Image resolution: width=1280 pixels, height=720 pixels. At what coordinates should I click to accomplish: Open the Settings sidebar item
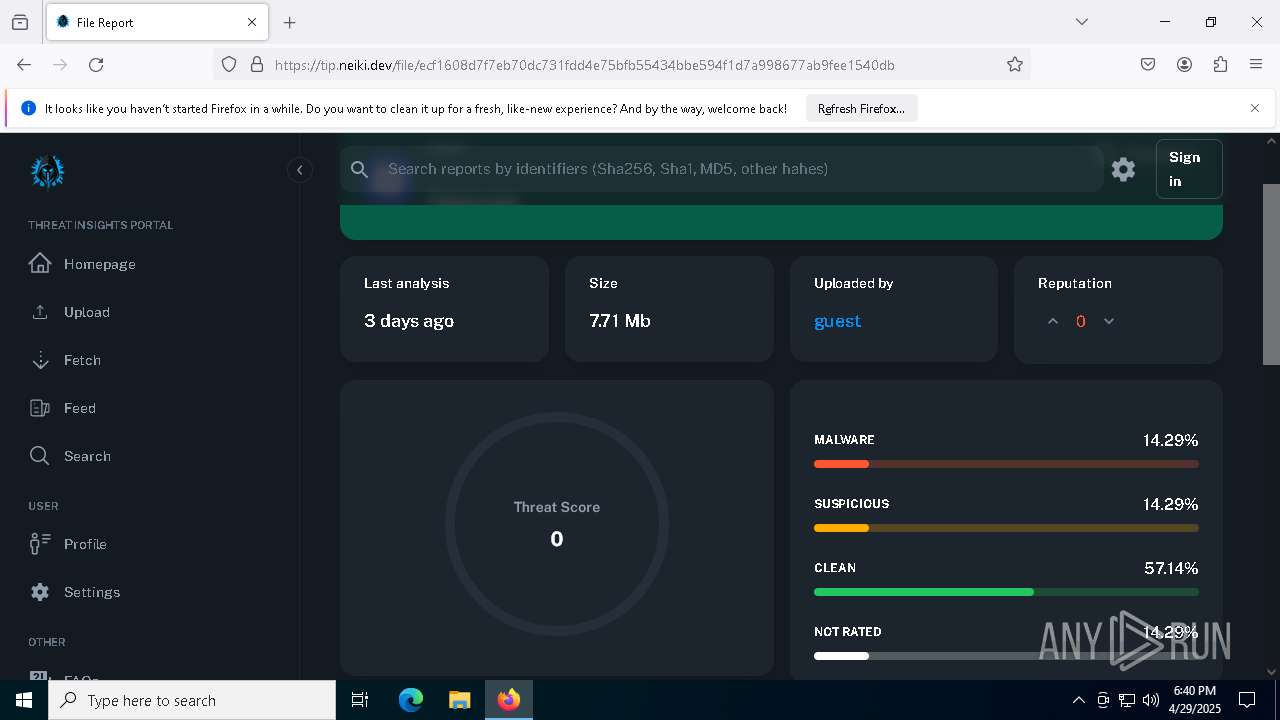91,592
